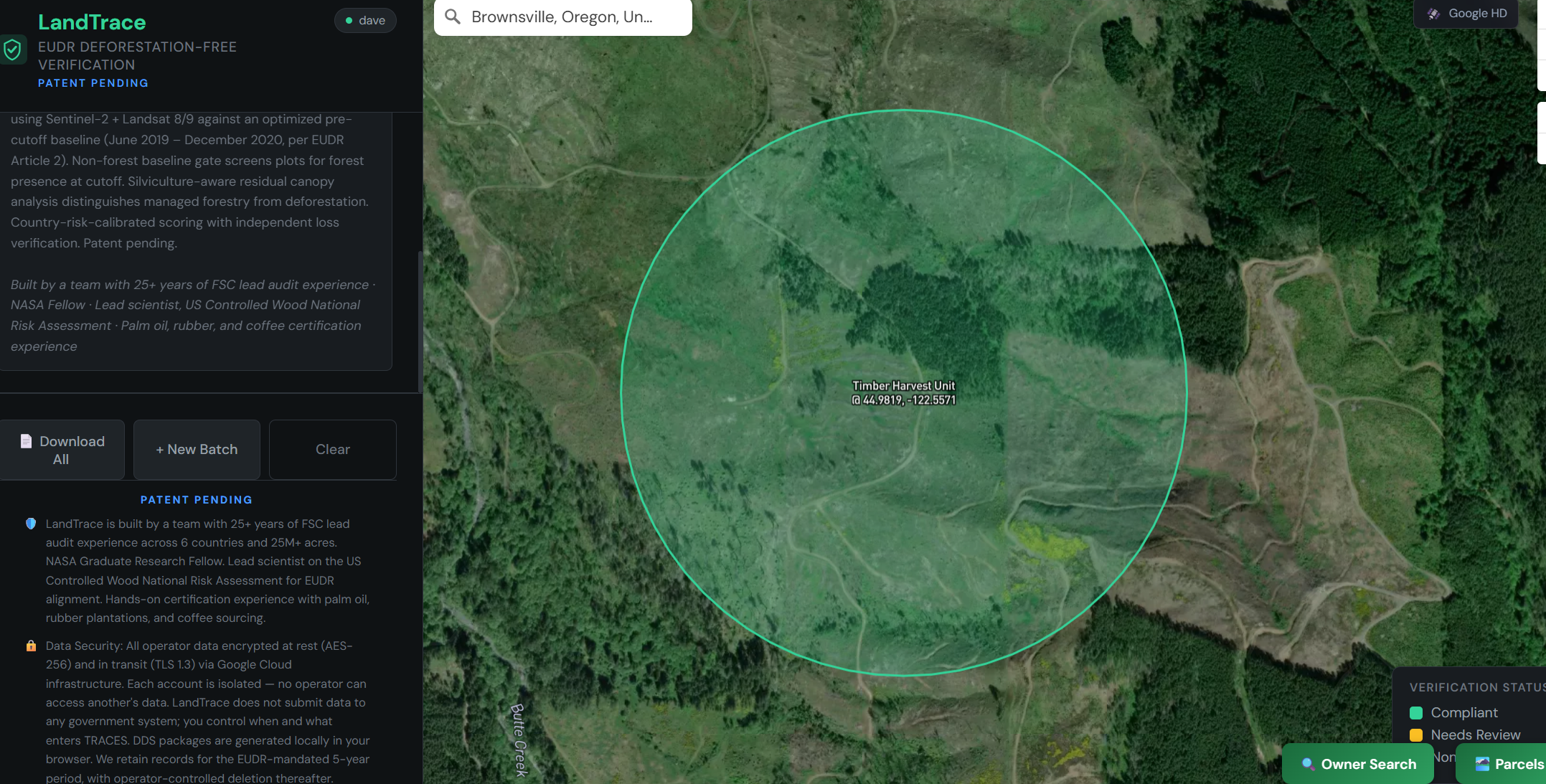The height and width of the screenshot is (784, 1546).
Task: Click the Compliant legend label
Action: pos(1464,713)
